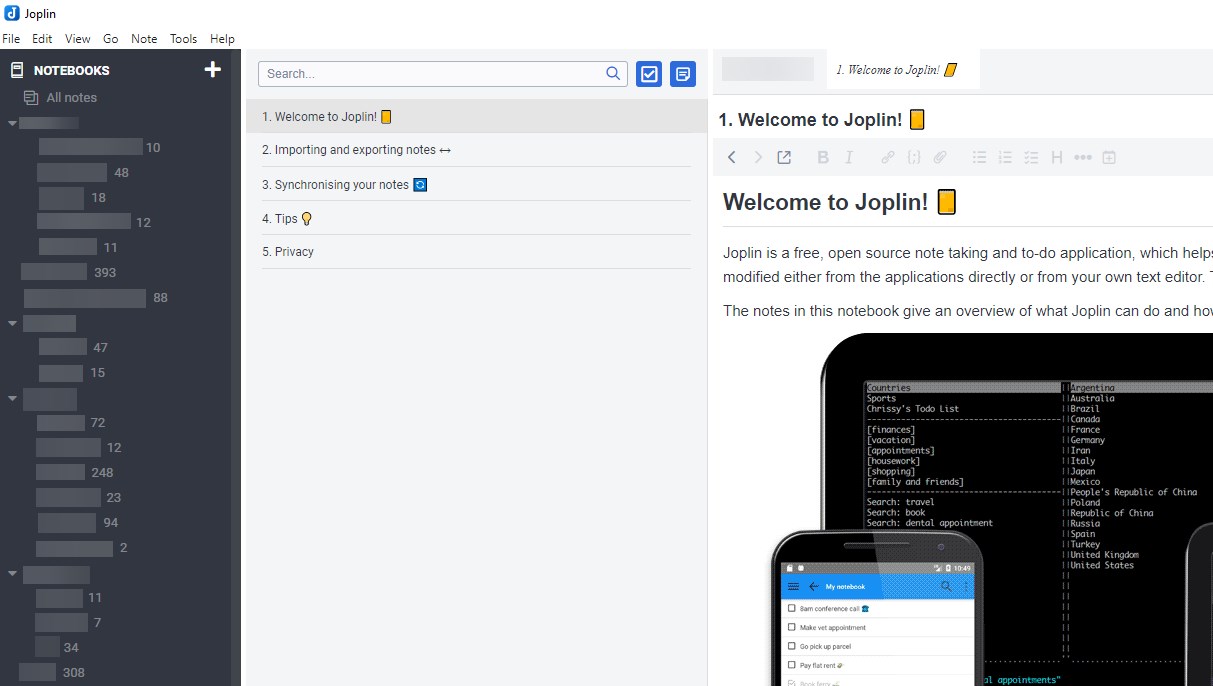Viewport: 1213px width, 686px height.
Task: Insert a heading with the H icon
Action: tap(1057, 157)
